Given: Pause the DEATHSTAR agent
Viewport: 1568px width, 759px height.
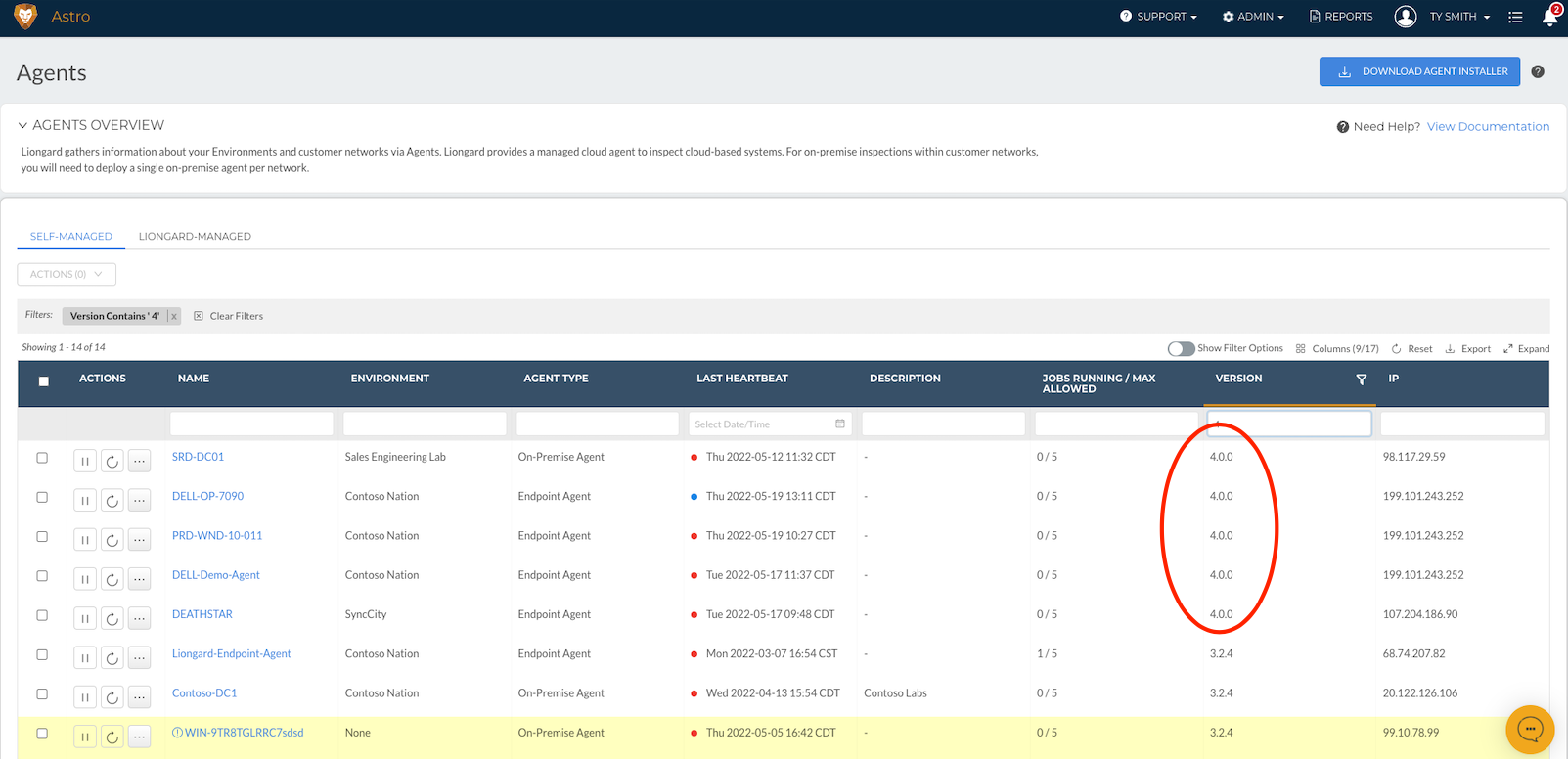Looking at the screenshot, I should point(85,618).
